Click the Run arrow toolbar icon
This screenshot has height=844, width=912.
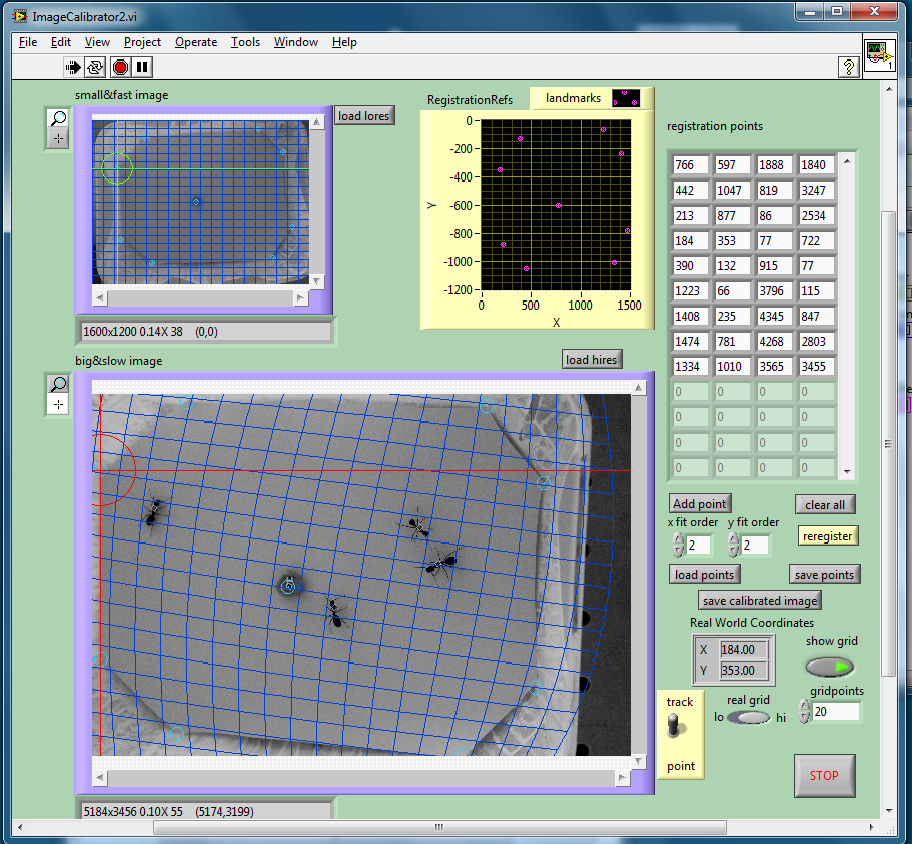[74, 67]
